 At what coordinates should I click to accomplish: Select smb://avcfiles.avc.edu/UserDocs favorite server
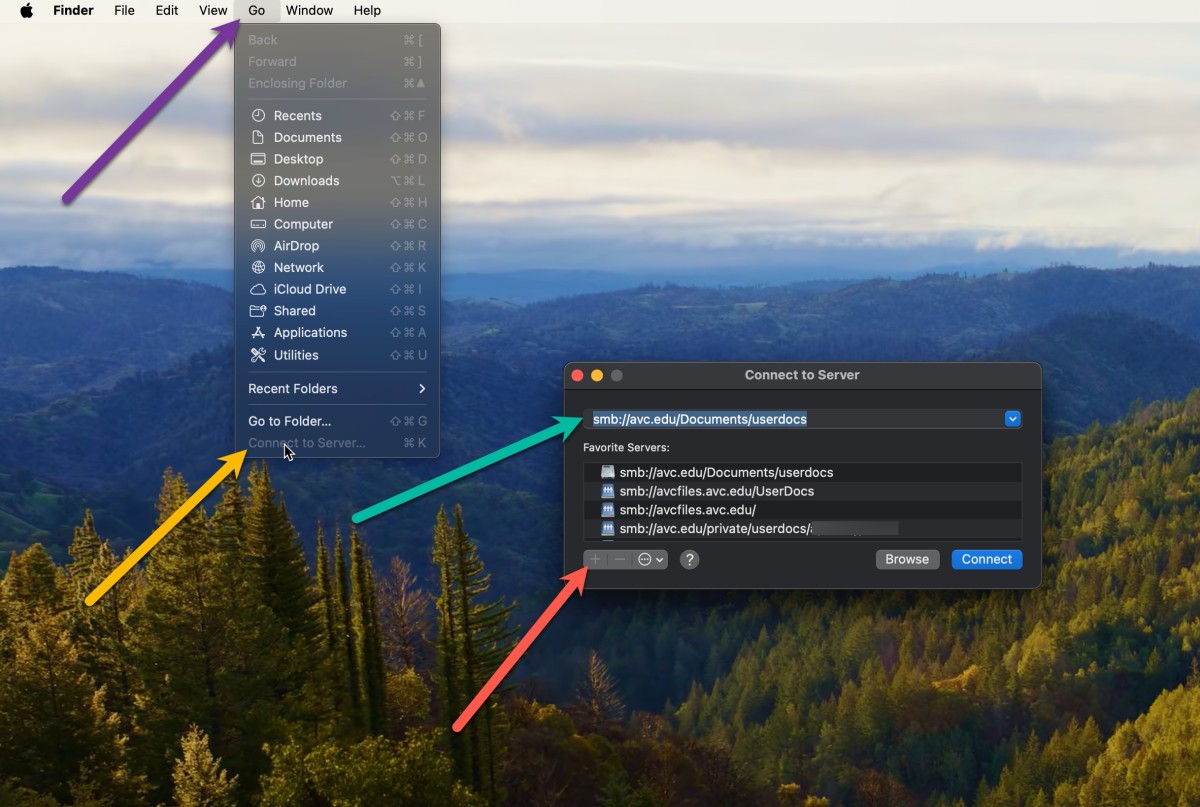[x=716, y=491]
